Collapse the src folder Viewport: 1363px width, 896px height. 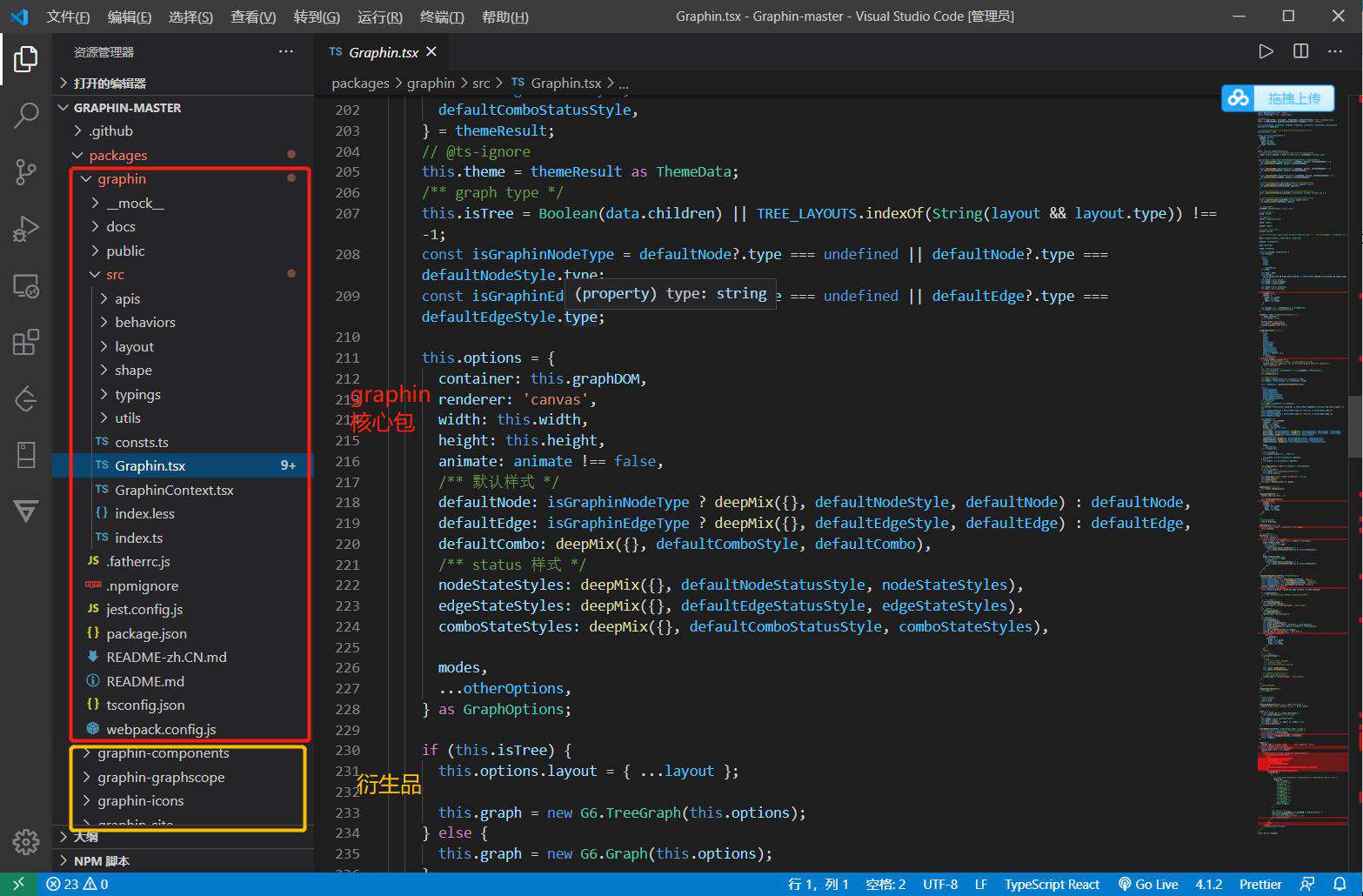(183, 274)
